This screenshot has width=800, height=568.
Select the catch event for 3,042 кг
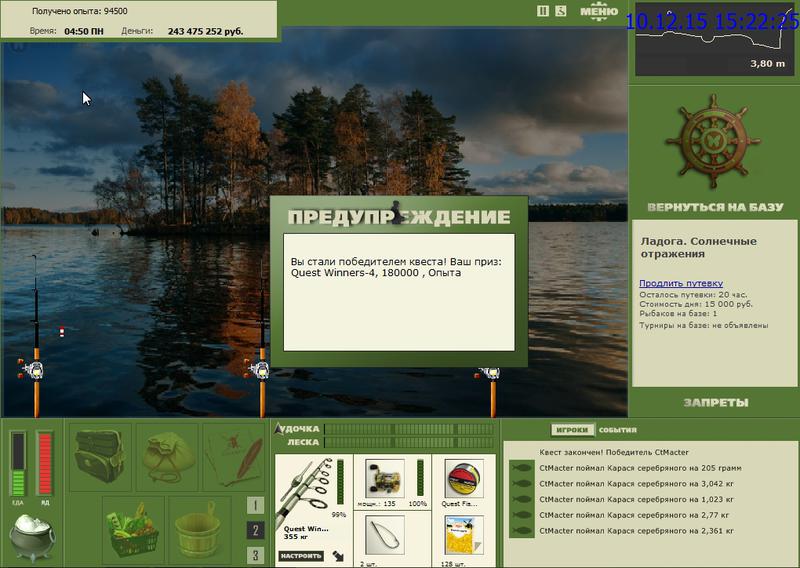[x=636, y=483]
